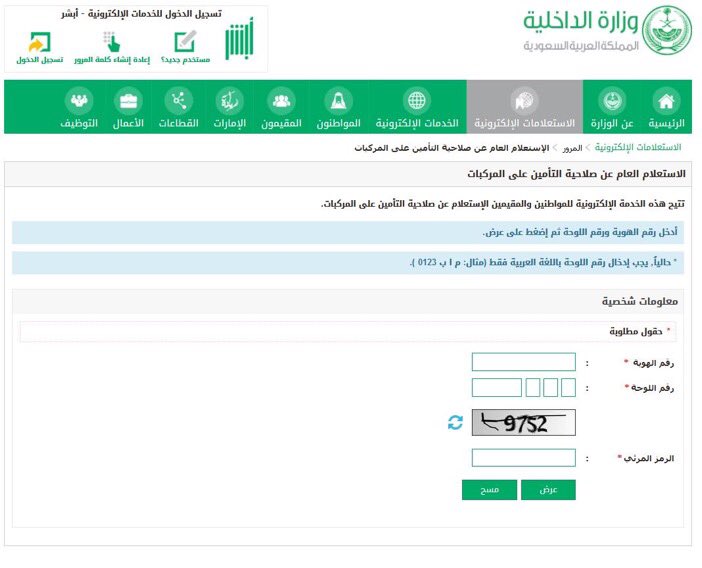Click the تسجيل الدخول login arrow icon
This screenshot has width=702, height=568.
point(39,42)
